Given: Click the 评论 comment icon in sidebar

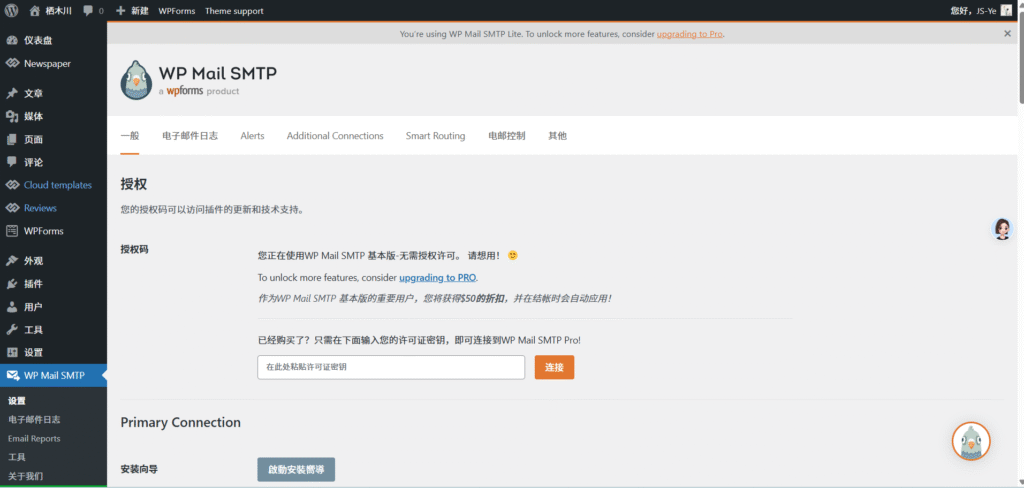Looking at the screenshot, I should click(x=12, y=162).
